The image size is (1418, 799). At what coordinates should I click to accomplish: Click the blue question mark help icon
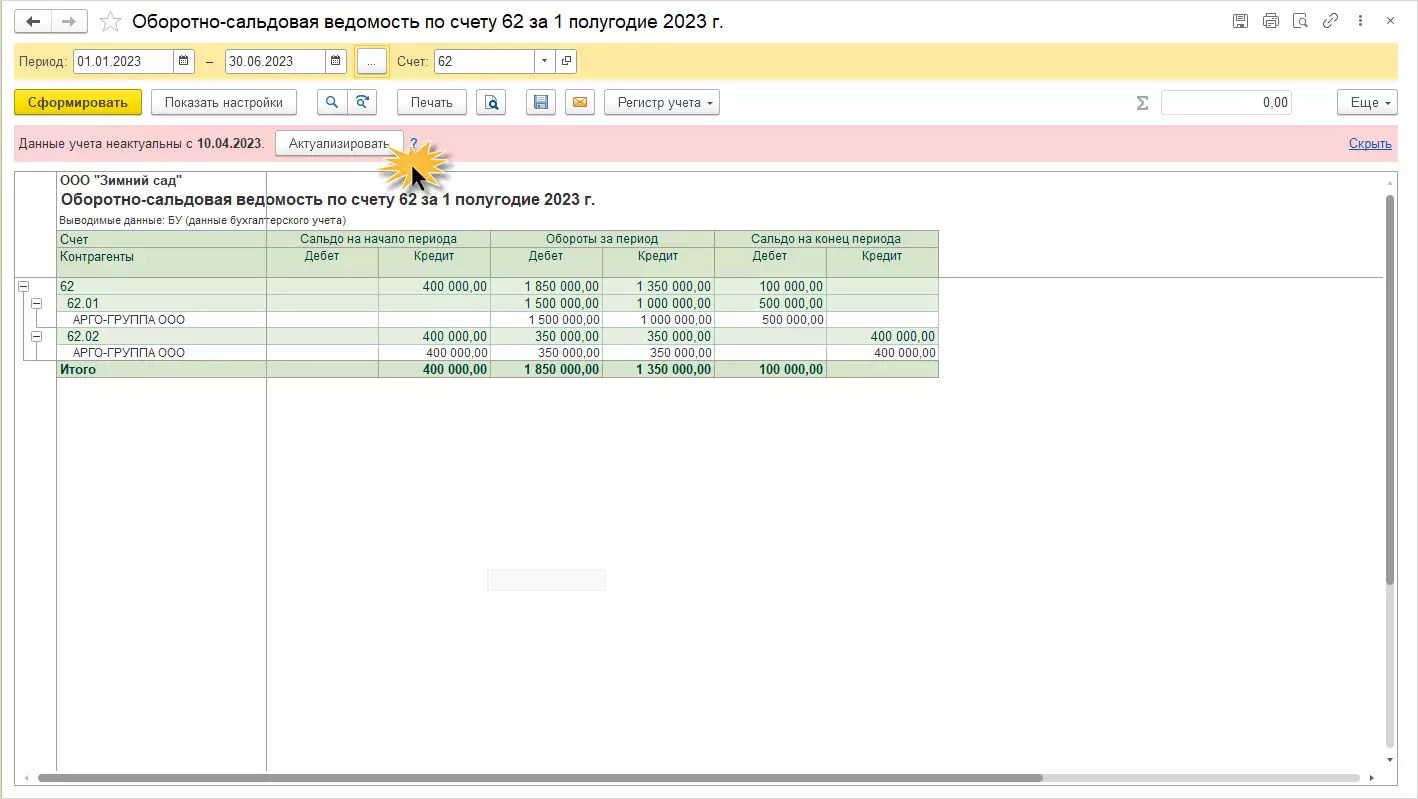(x=414, y=143)
